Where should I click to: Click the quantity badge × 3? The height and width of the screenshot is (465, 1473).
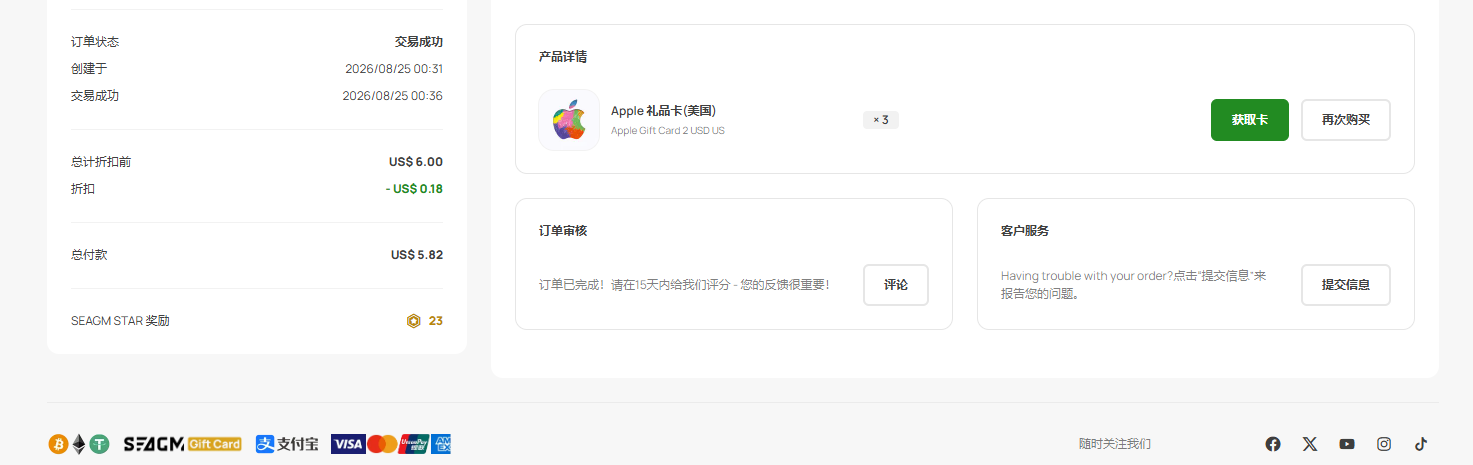point(881,120)
